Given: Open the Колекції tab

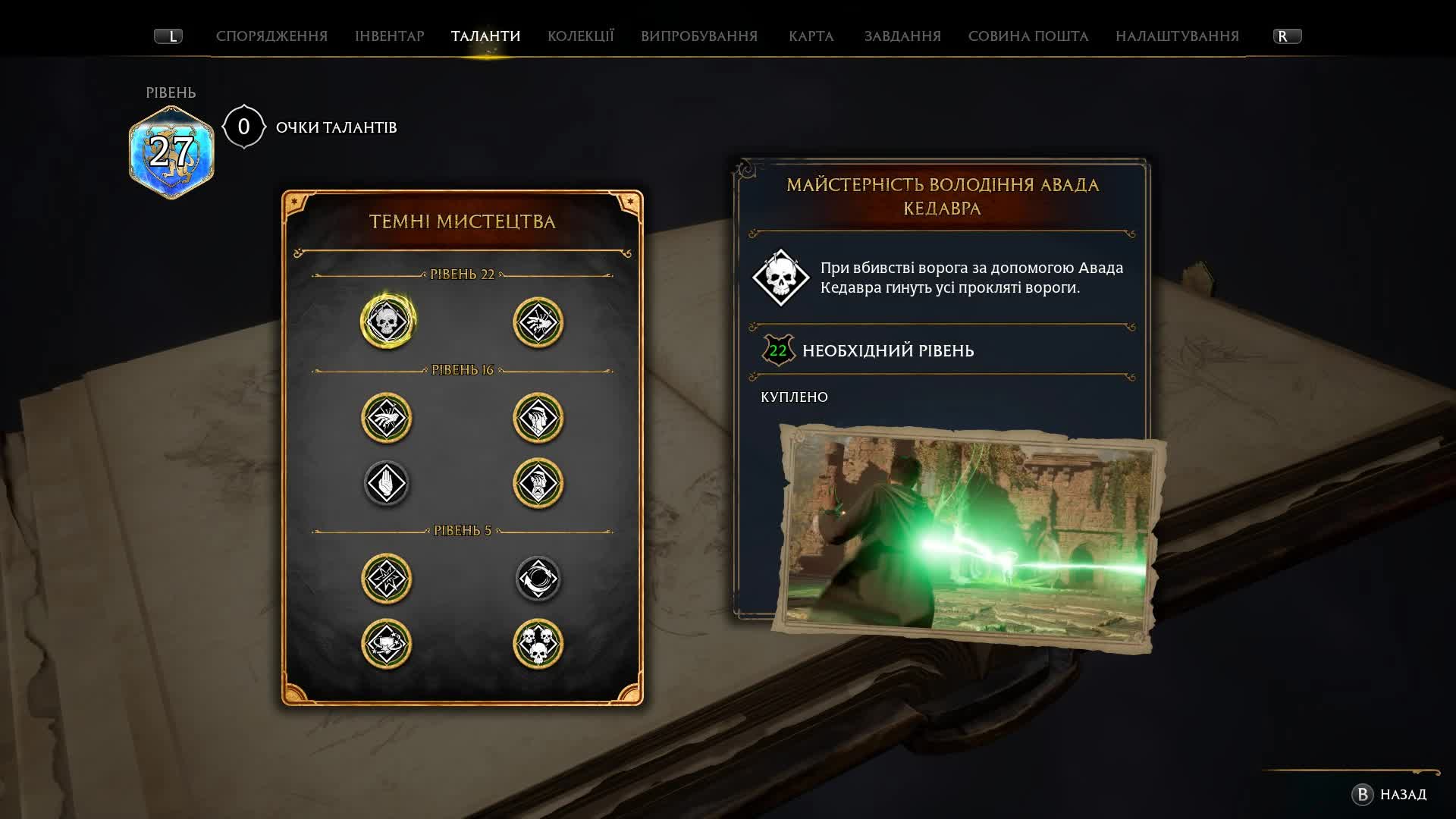Looking at the screenshot, I should coord(581,36).
